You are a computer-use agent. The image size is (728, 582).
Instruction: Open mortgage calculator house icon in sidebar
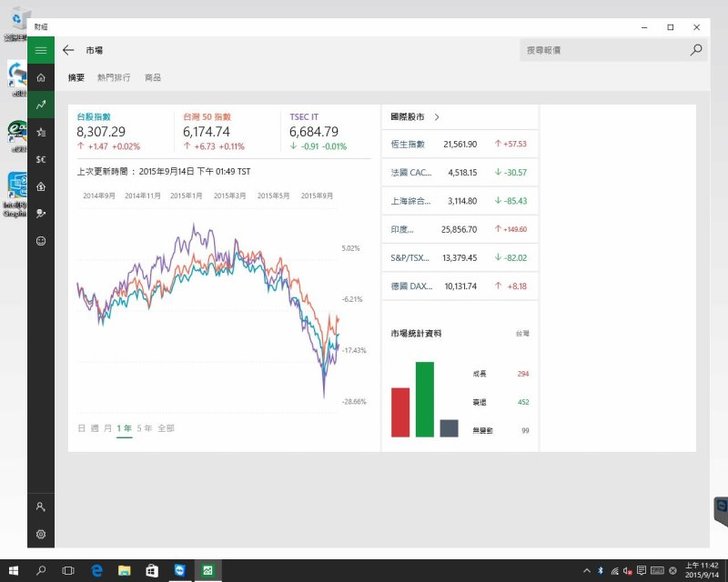point(41,186)
